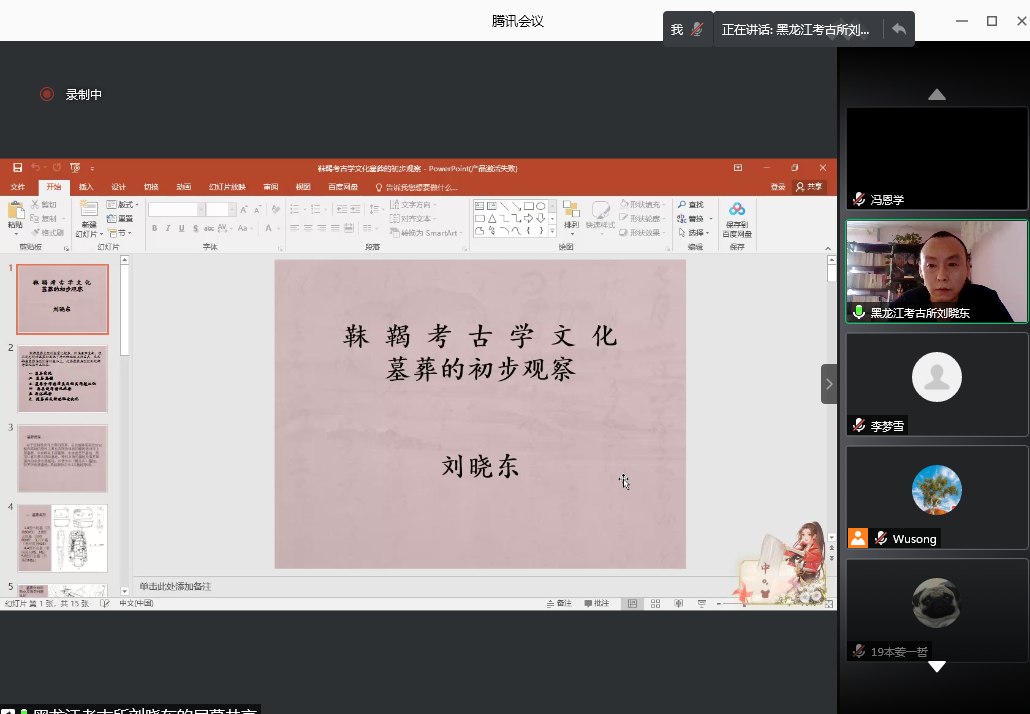Click the 新建幻灯片 button
1030x714 pixels.
(x=89, y=217)
